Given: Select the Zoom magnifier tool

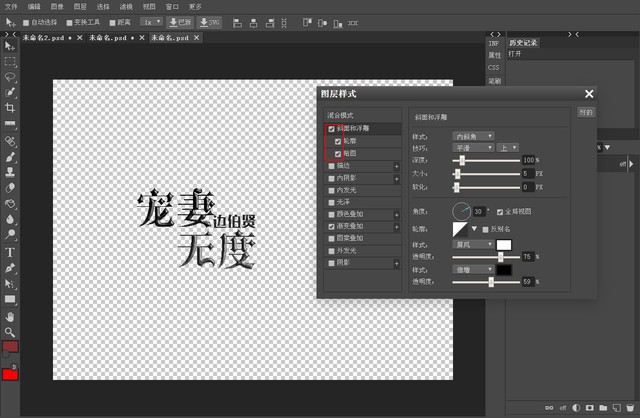Looking at the screenshot, I should click(x=10, y=332).
